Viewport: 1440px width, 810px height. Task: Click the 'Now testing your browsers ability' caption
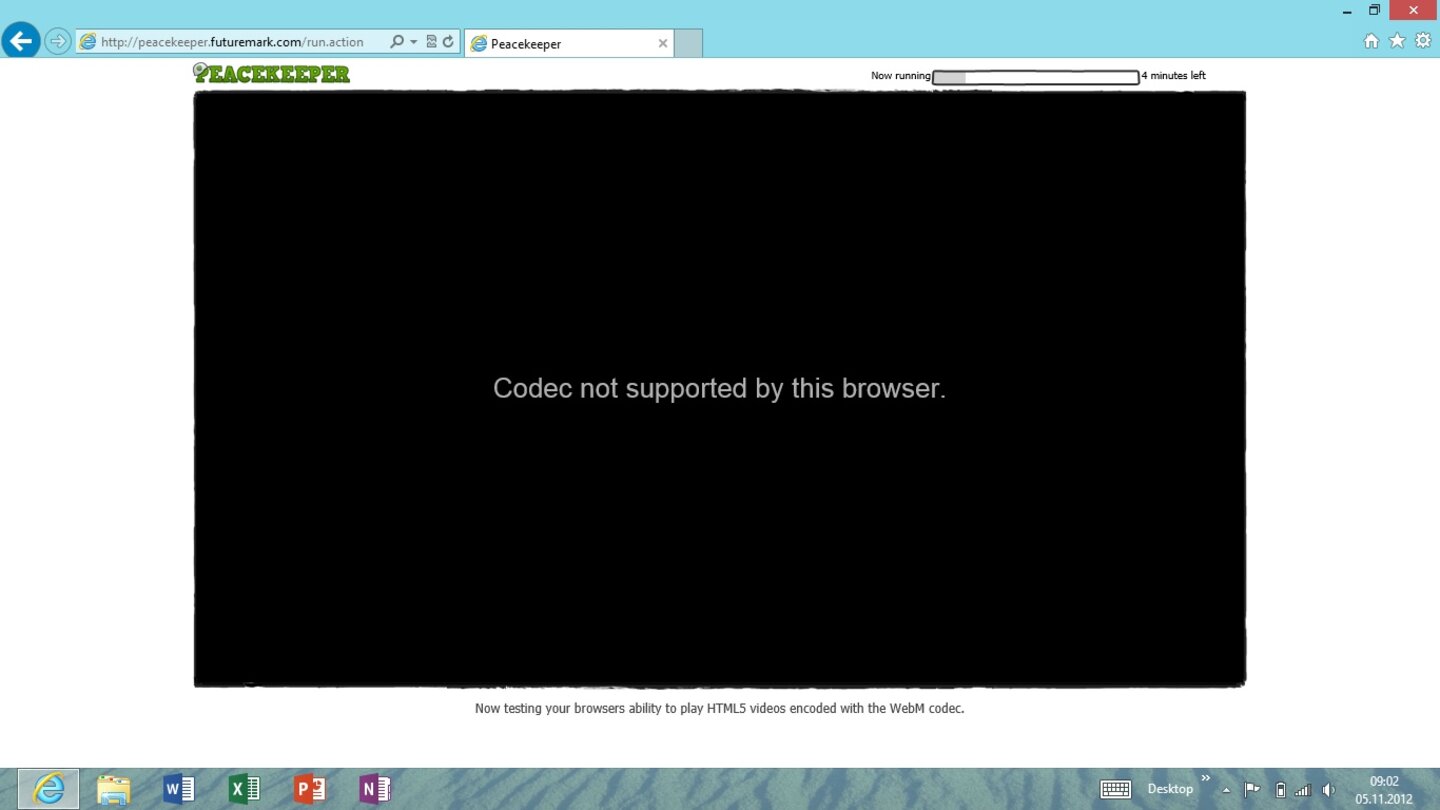pyautogui.click(x=719, y=708)
